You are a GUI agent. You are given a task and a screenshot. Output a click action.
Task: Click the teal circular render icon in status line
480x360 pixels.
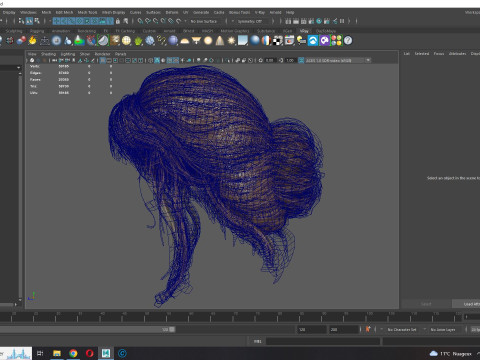click(319, 21)
